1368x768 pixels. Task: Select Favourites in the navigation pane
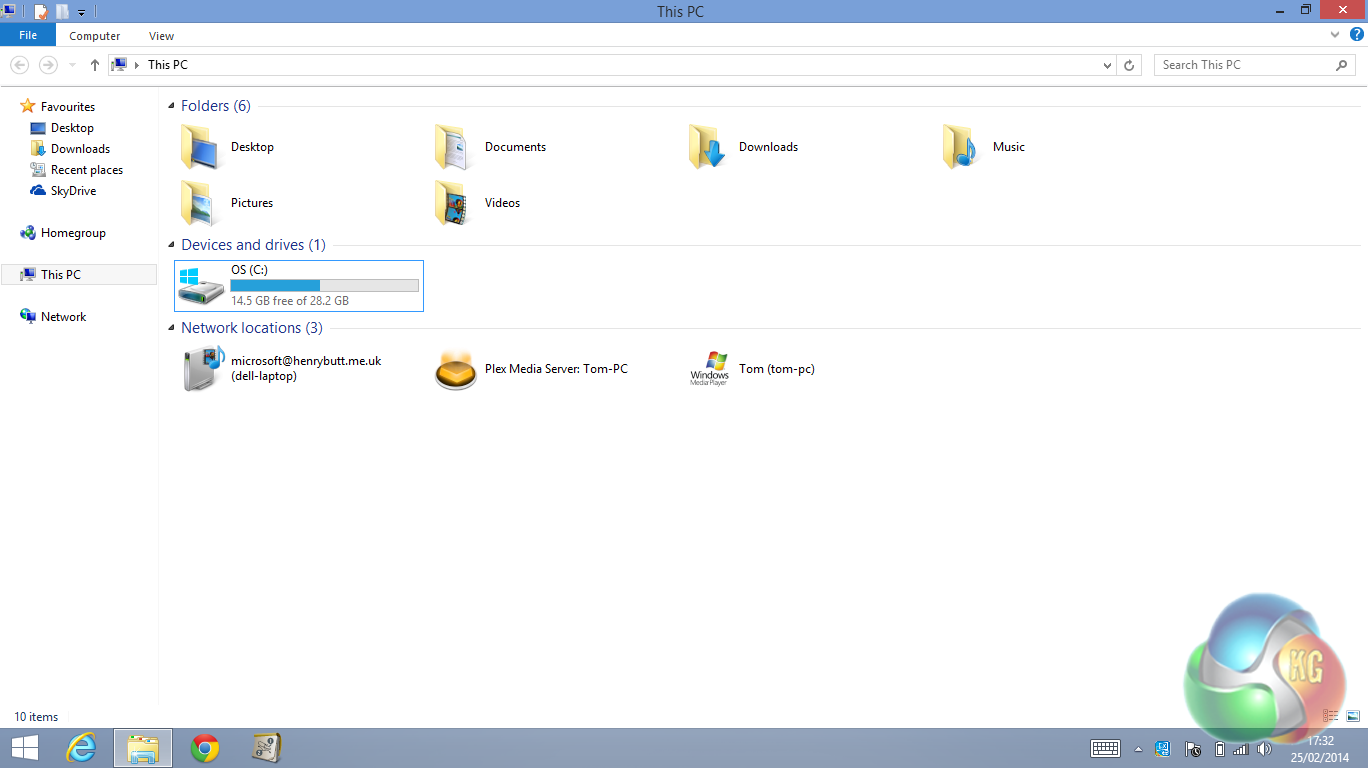[x=68, y=107]
